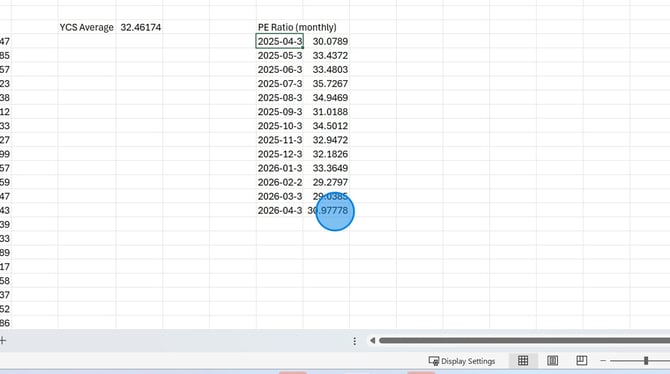Switch to Normal view icon
The height and width of the screenshot is (374, 670).
point(523,361)
